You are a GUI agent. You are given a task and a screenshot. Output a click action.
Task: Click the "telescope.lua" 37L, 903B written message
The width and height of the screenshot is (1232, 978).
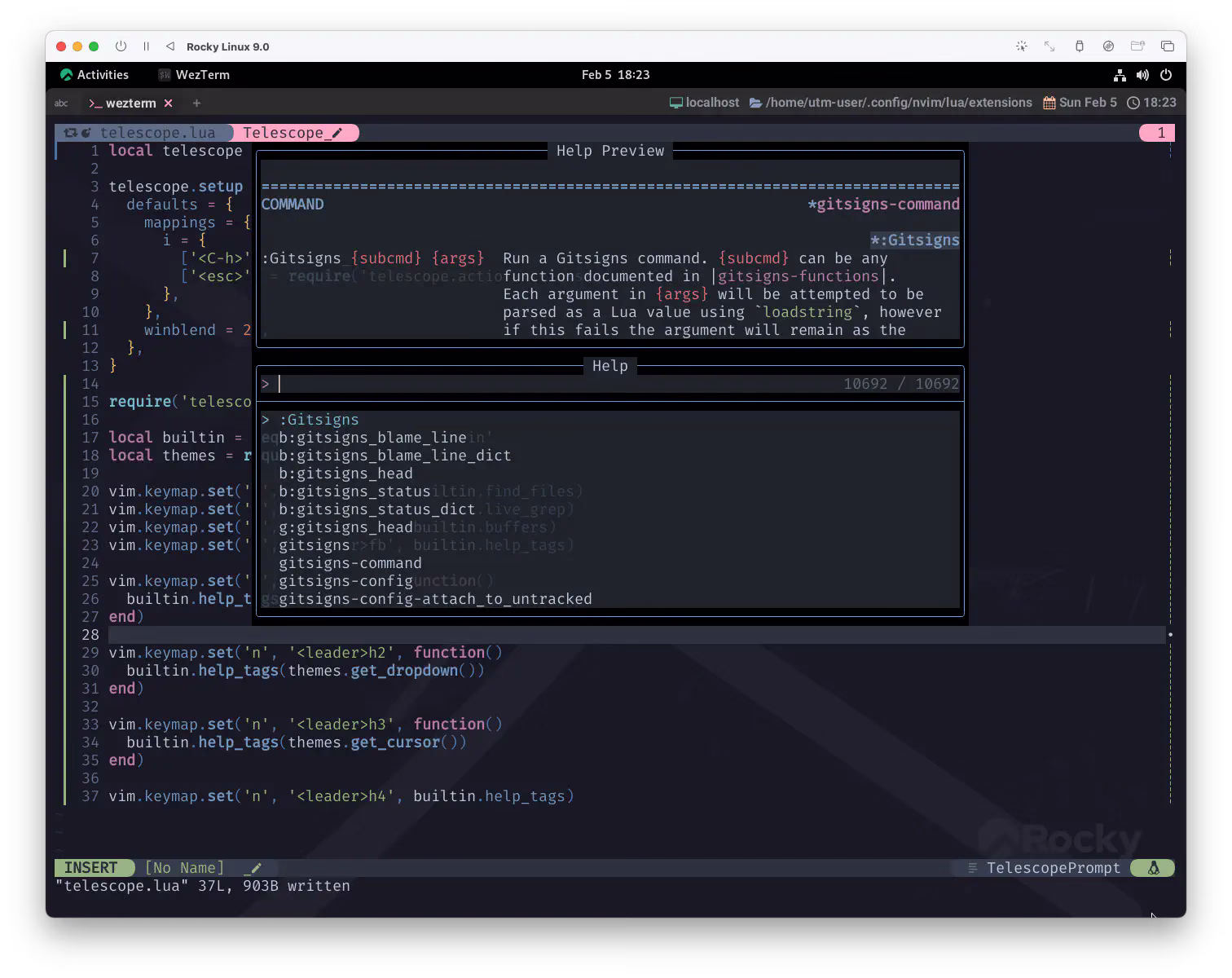(203, 886)
